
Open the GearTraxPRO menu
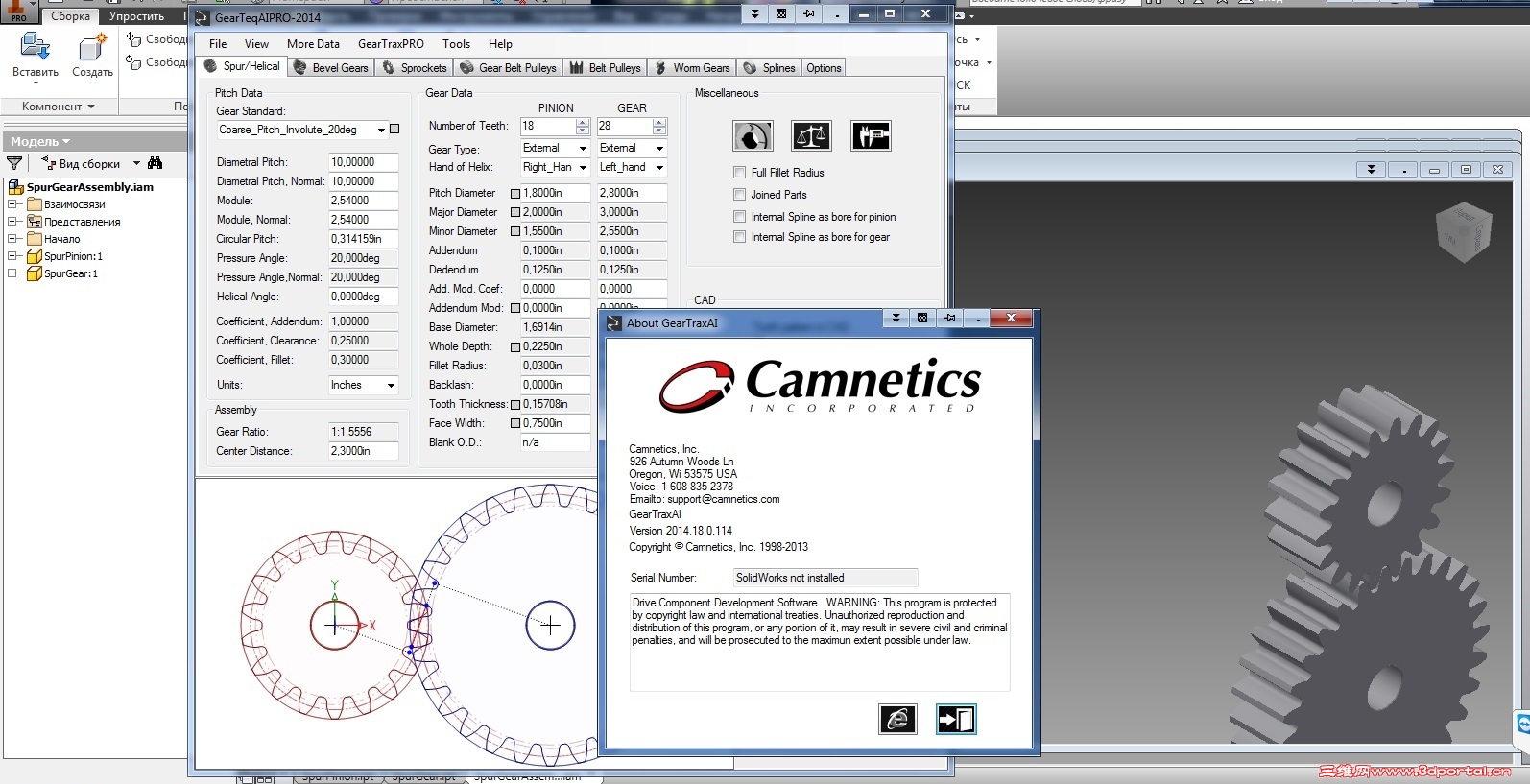tap(391, 44)
